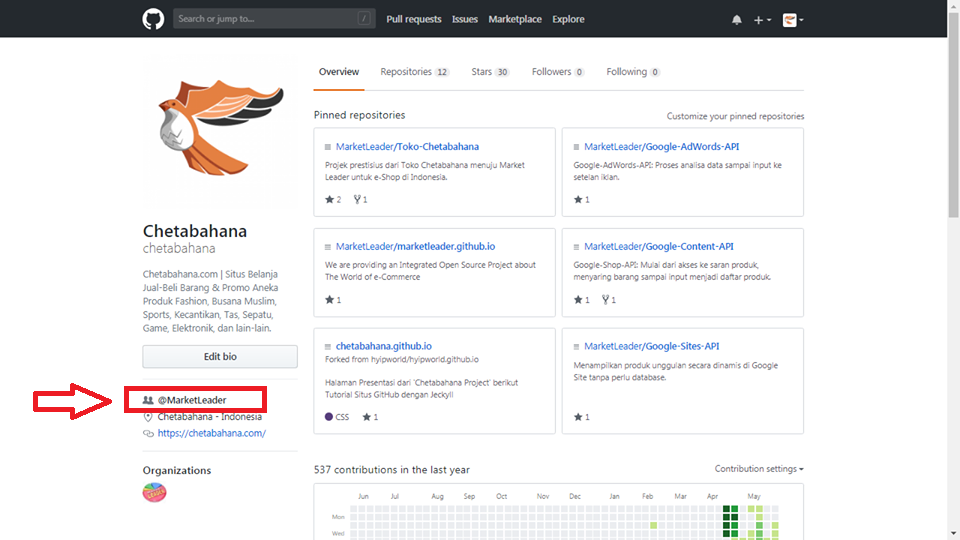Open MarketLeader/Google-AdWords-API repository
Viewport: 960px width, 540px height.
click(661, 146)
